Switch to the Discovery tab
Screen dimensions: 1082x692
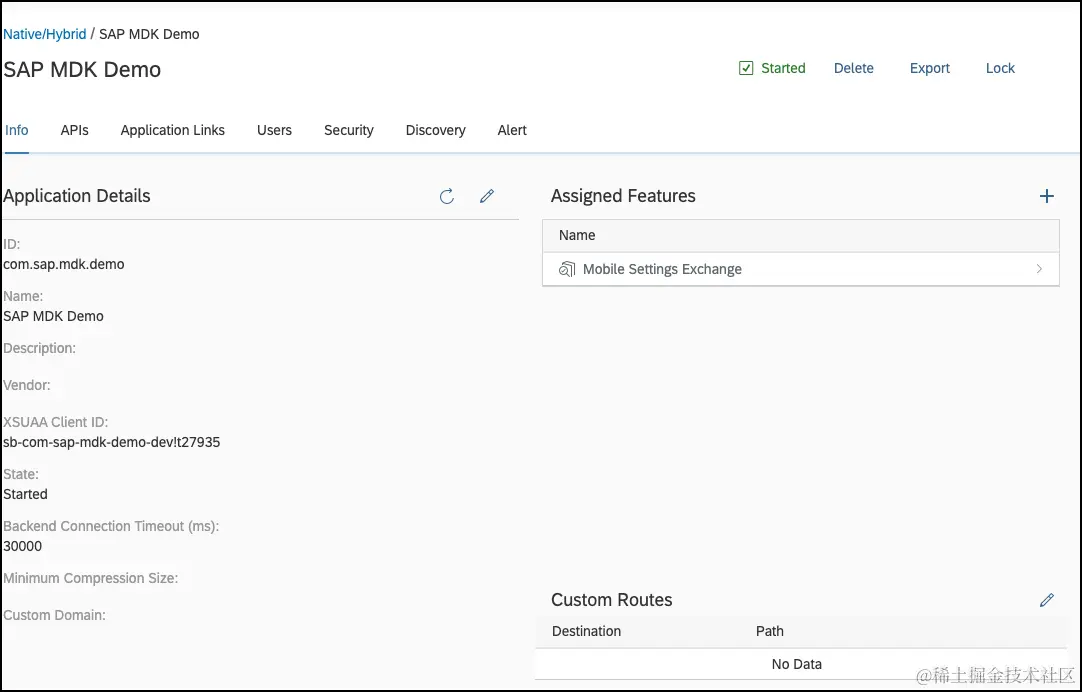(435, 130)
